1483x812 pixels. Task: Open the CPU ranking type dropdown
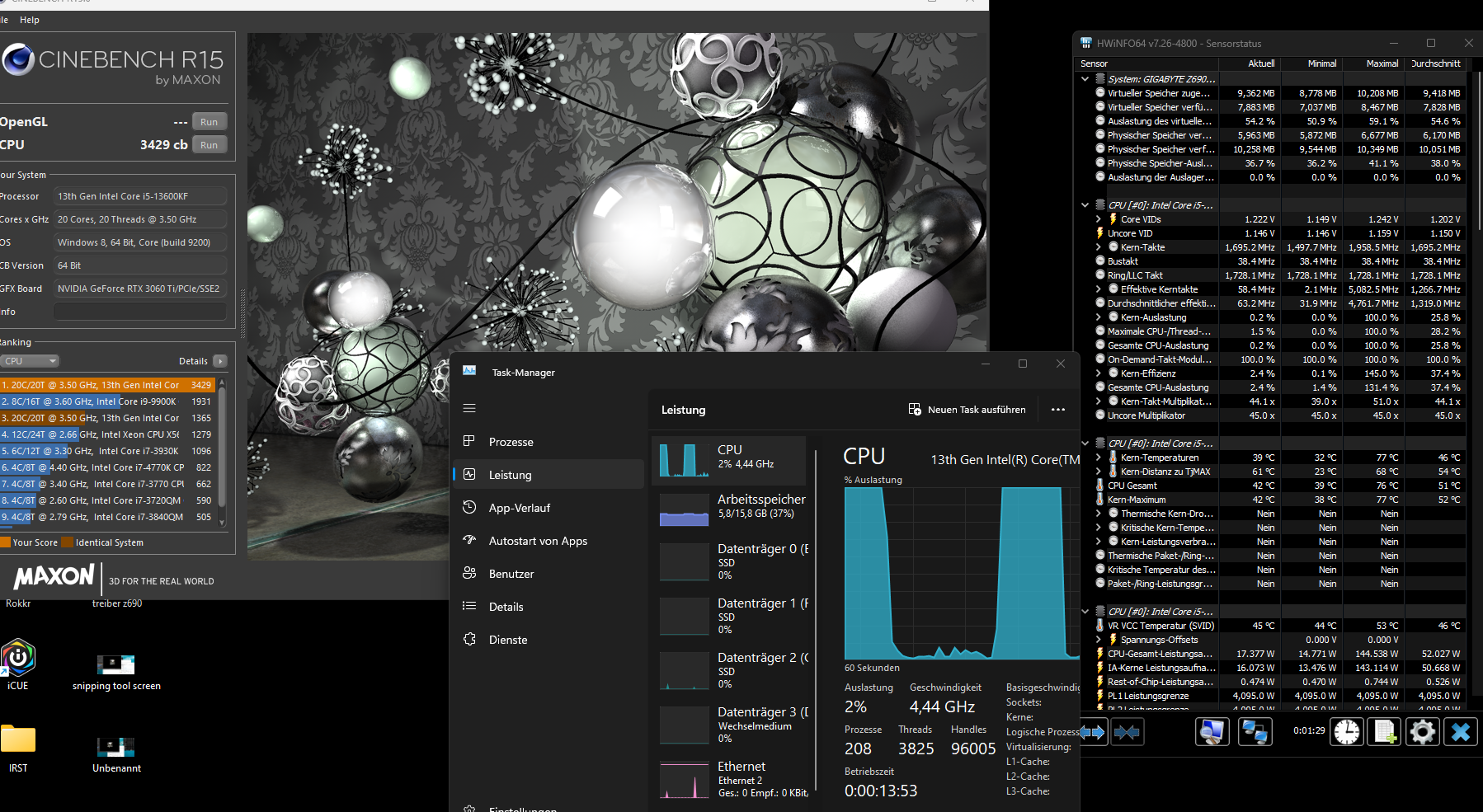tap(30, 361)
